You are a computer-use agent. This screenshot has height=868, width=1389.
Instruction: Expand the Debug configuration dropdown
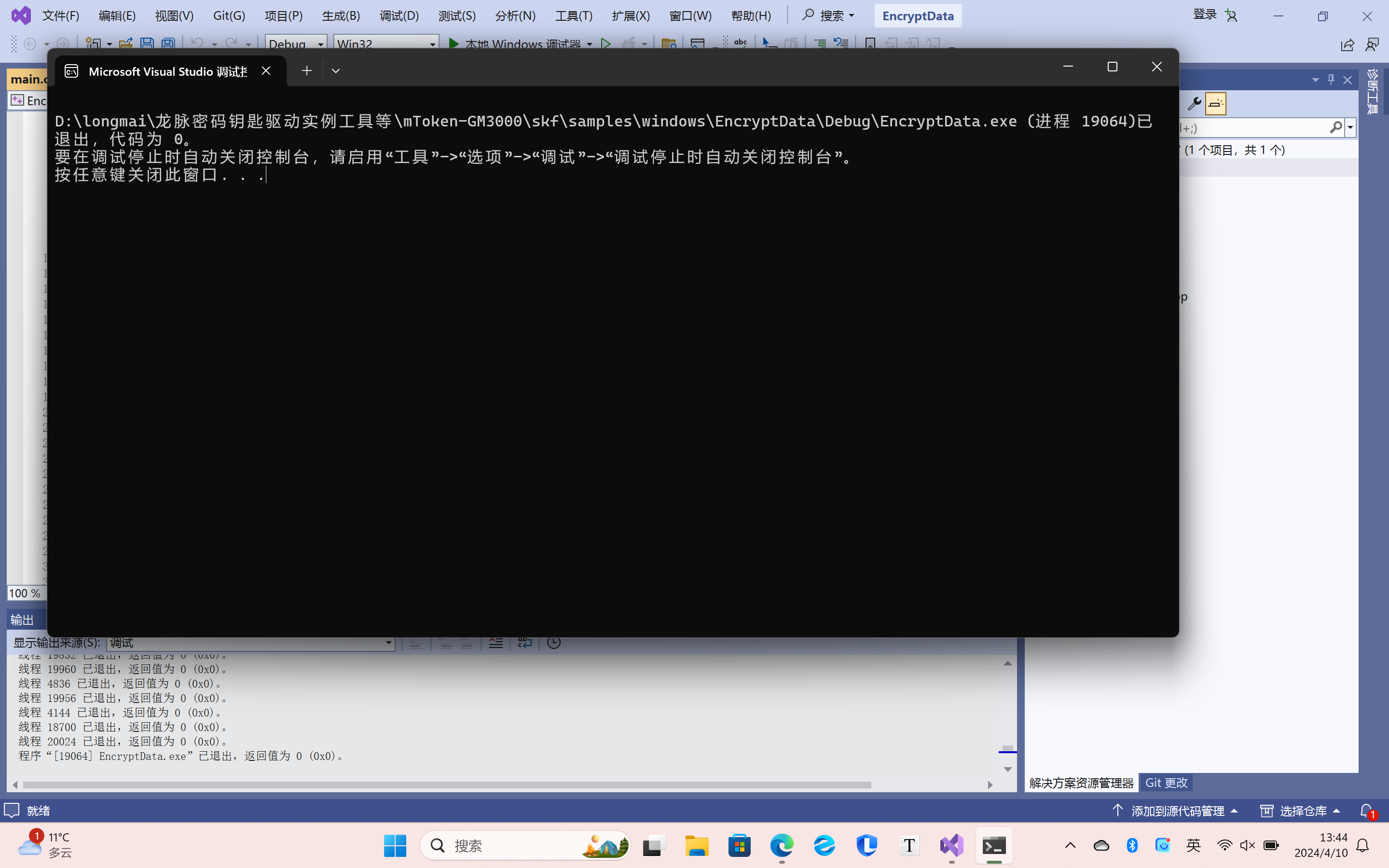320,44
